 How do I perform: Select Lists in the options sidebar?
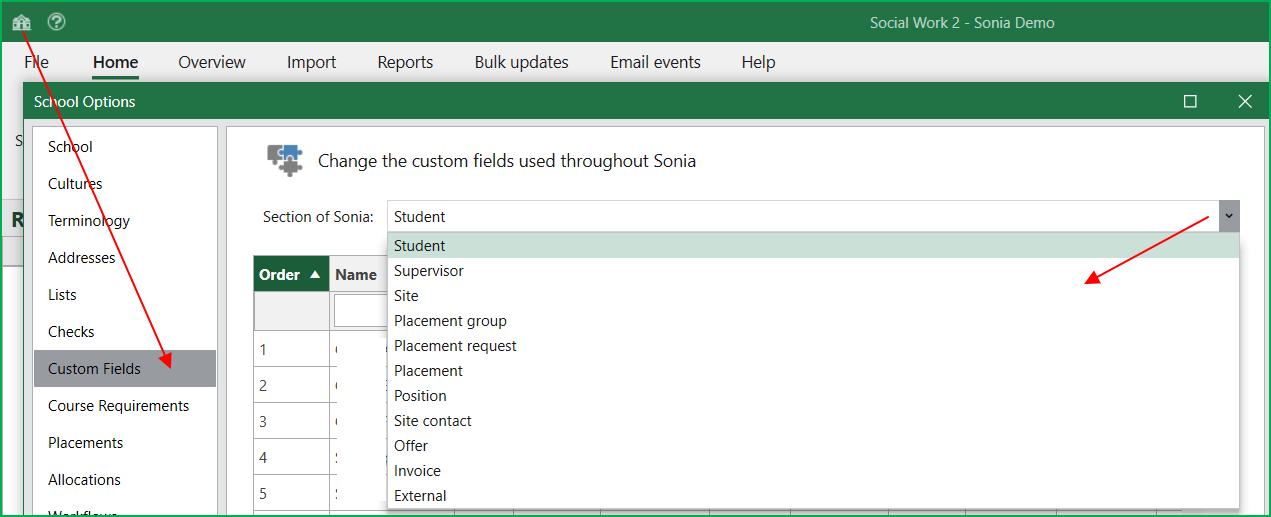click(x=125, y=295)
